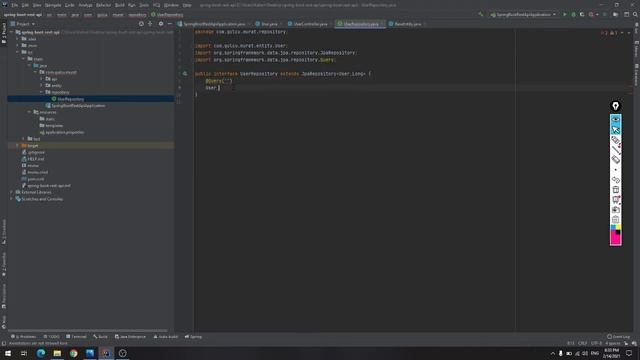Viewport: 640px width, 360px height.
Task: Click UserRepository in the breadcrumb bar
Action: pos(167,15)
